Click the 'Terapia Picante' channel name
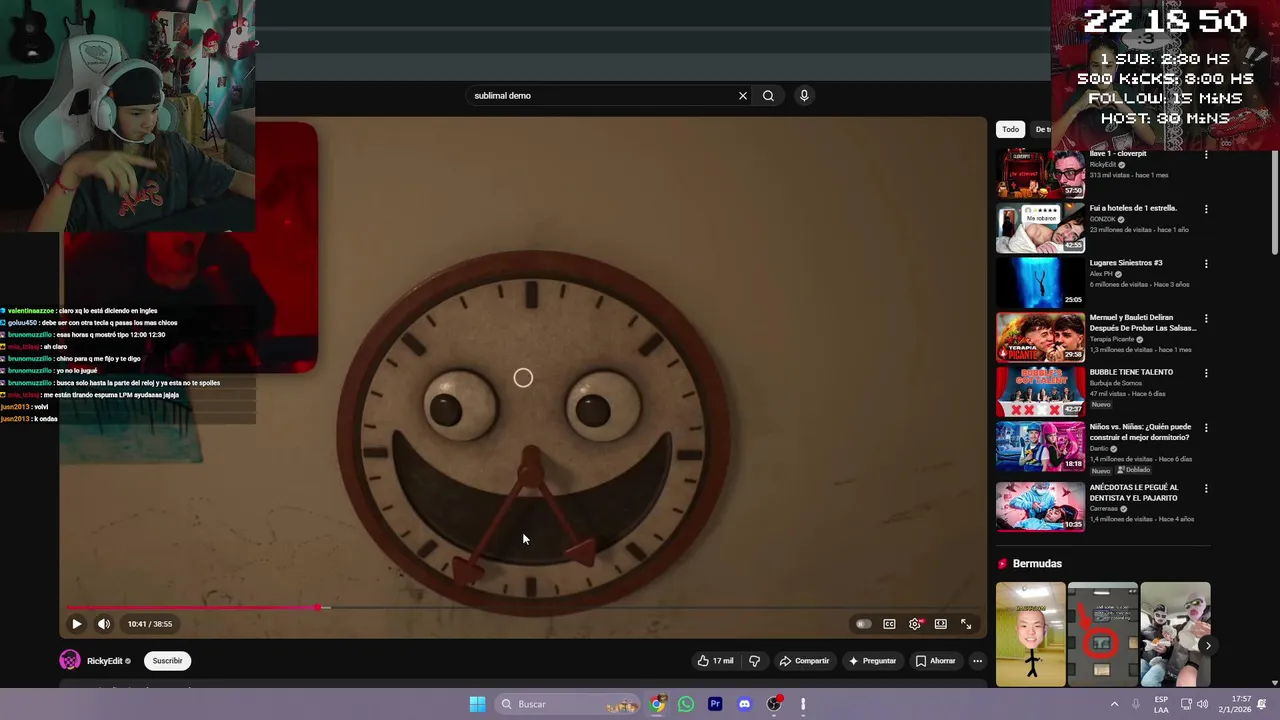Screen dimensions: 1280x720 [x=1112, y=339]
